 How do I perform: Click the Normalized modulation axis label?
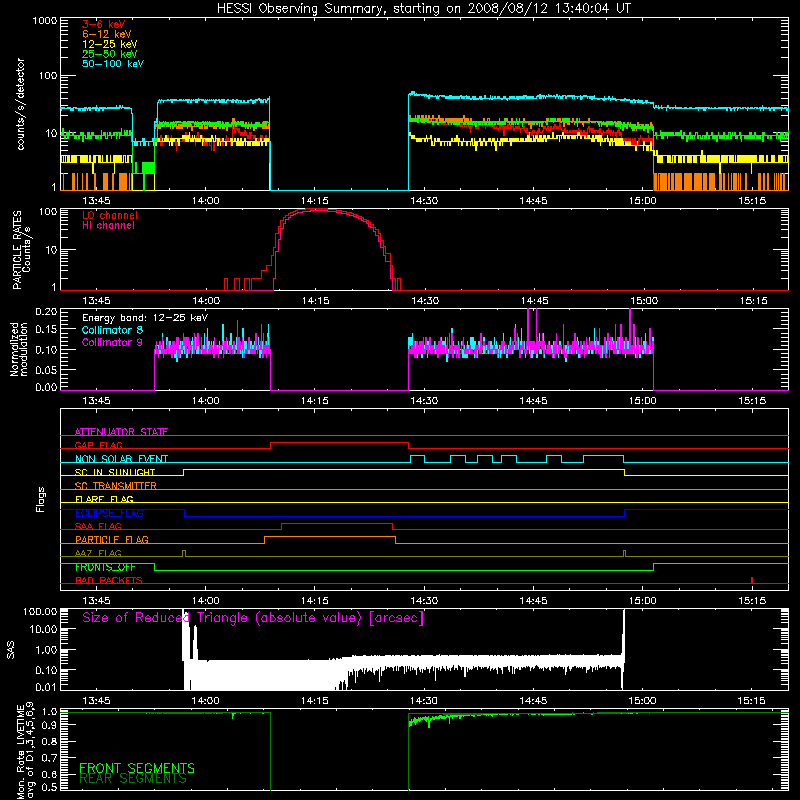(x=18, y=349)
